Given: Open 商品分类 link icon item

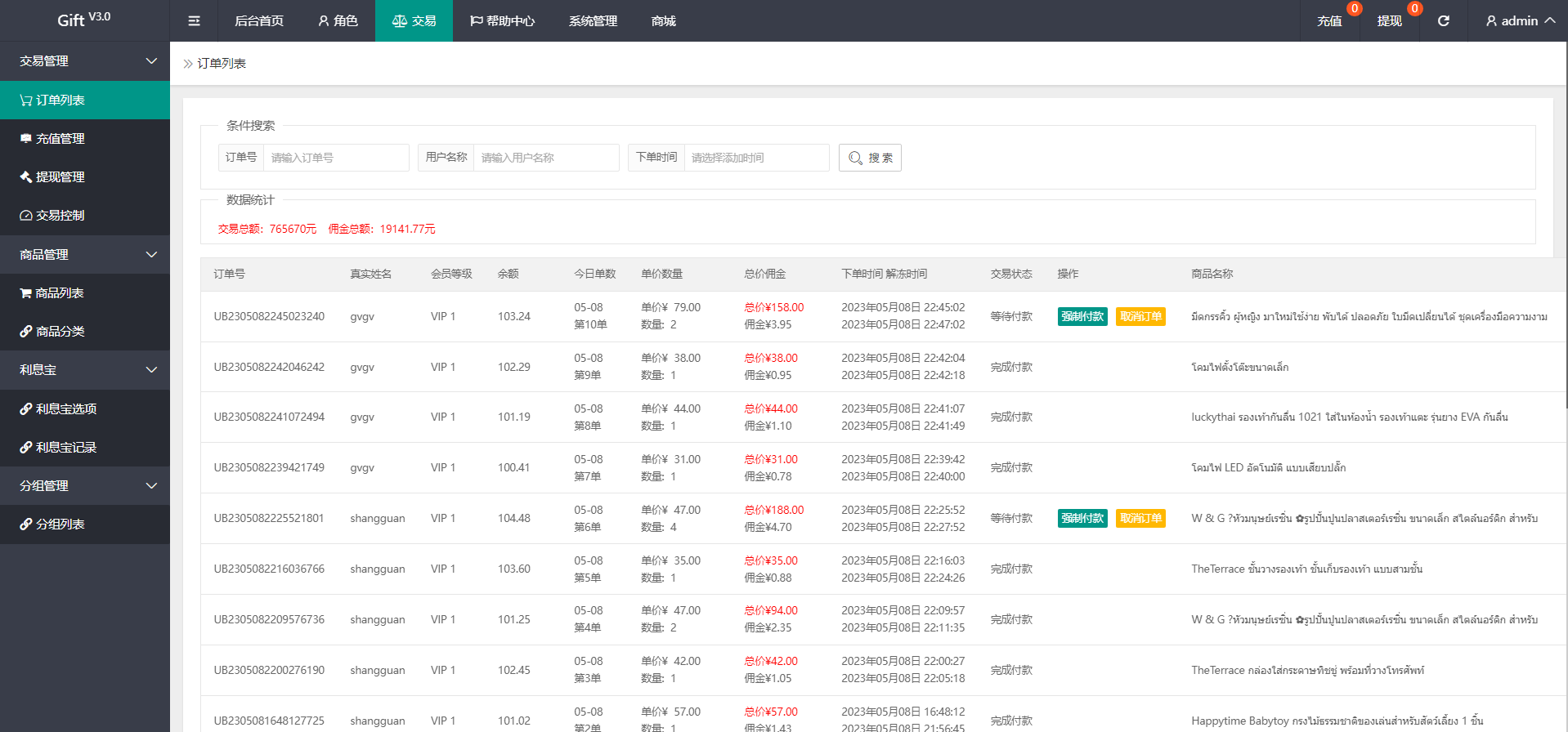Looking at the screenshot, I should pos(60,332).
